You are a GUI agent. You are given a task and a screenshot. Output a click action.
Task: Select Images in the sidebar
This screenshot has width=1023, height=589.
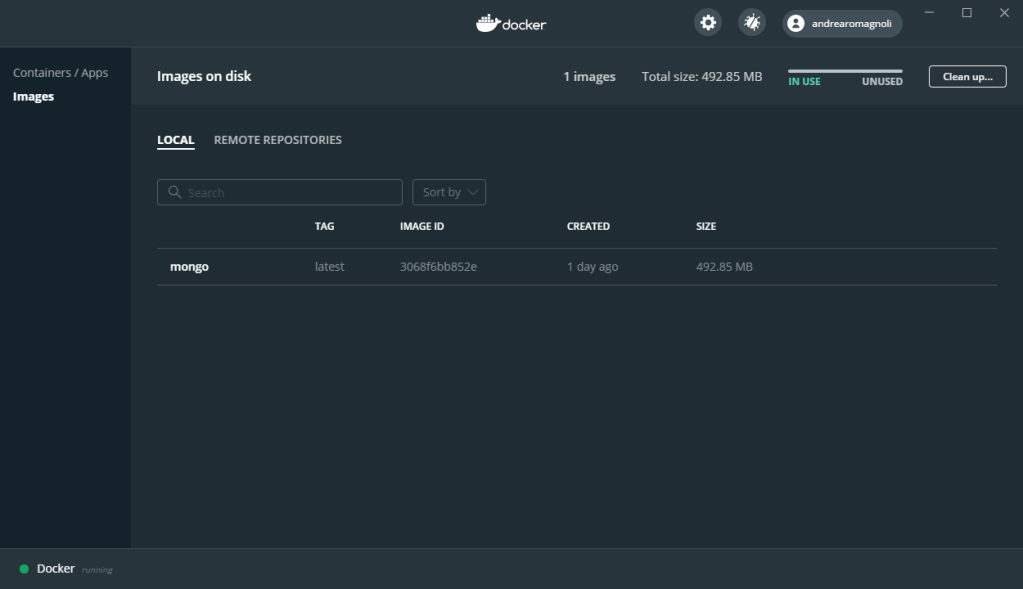[33, 97]
